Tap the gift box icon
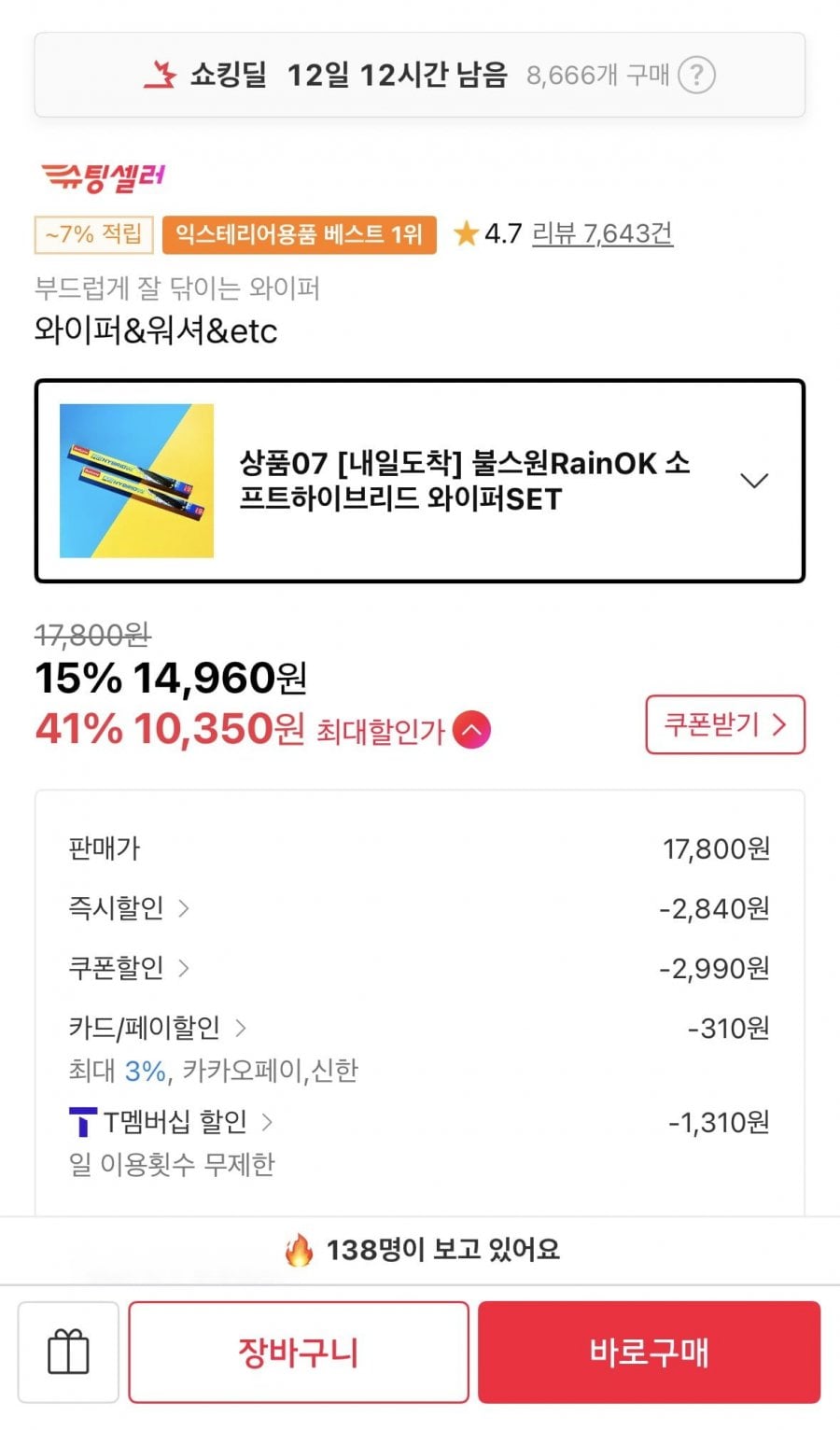840x1430 pixels. point(68,1352)
